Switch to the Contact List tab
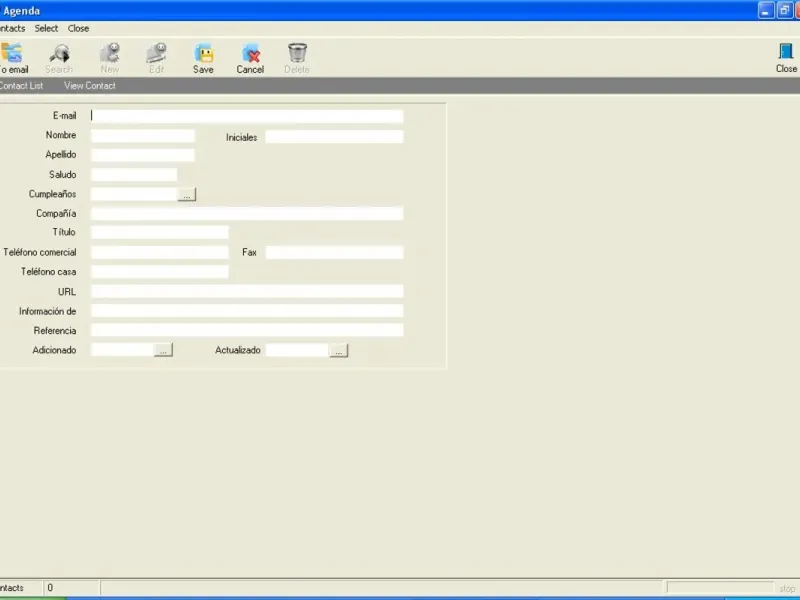Screen dimensions: 800x600 point(21,86)
